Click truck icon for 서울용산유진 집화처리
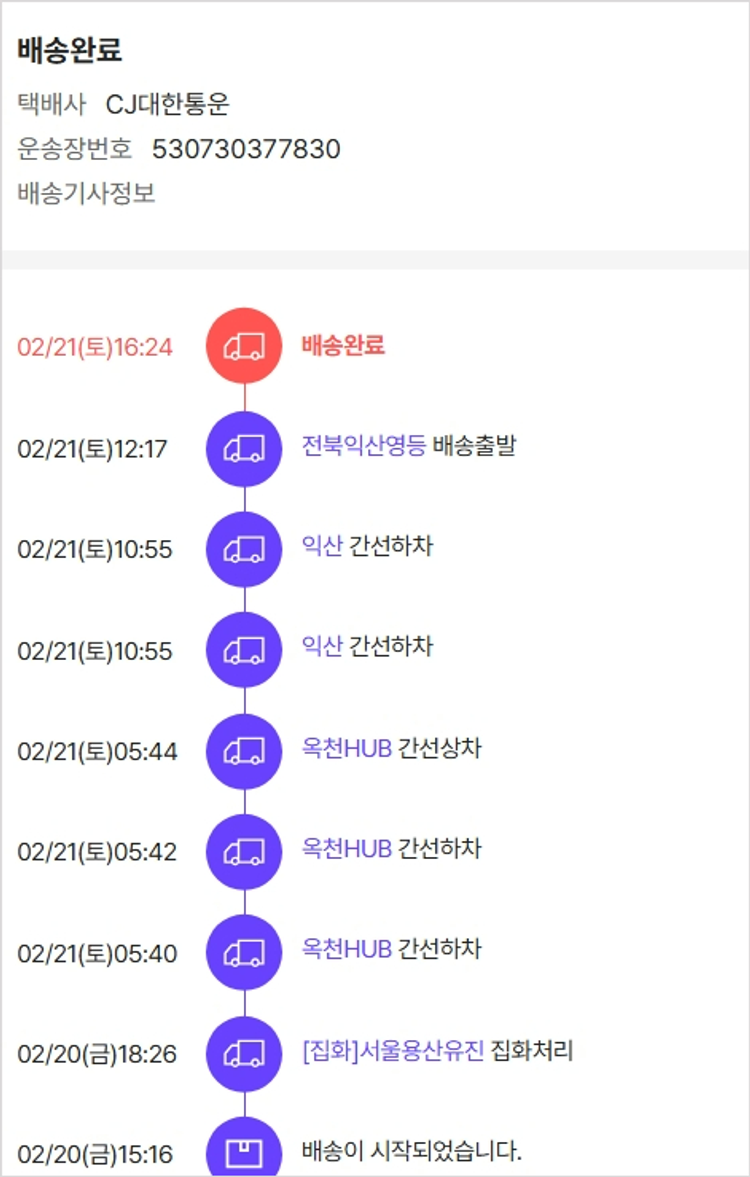 coord(244,1053)
